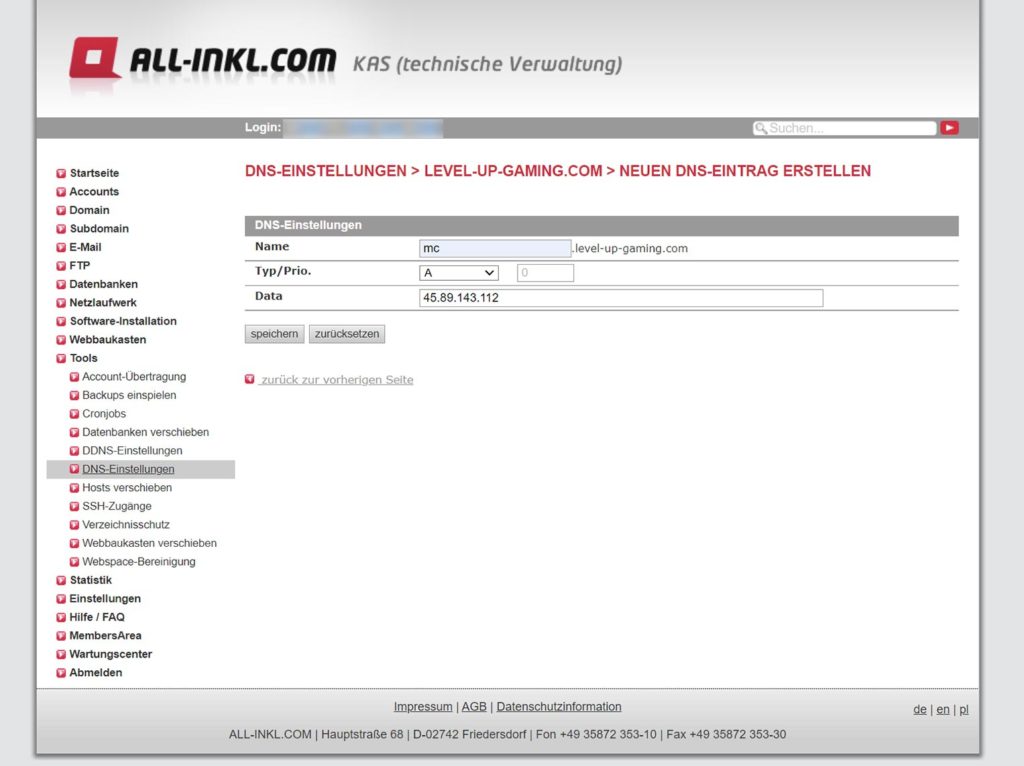Image resolution: width=1024 pixels, height=766 pixels.
Task: Click the arrow icon next to Startseite
Action: pyautogui.click(x=61, y=174)
